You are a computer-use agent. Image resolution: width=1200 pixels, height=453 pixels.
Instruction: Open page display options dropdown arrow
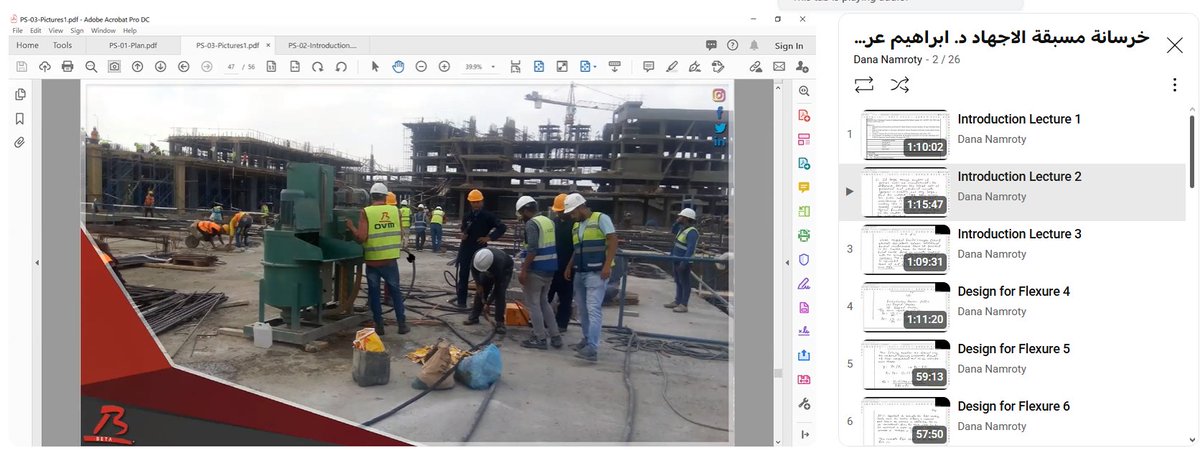pos(595,67)
